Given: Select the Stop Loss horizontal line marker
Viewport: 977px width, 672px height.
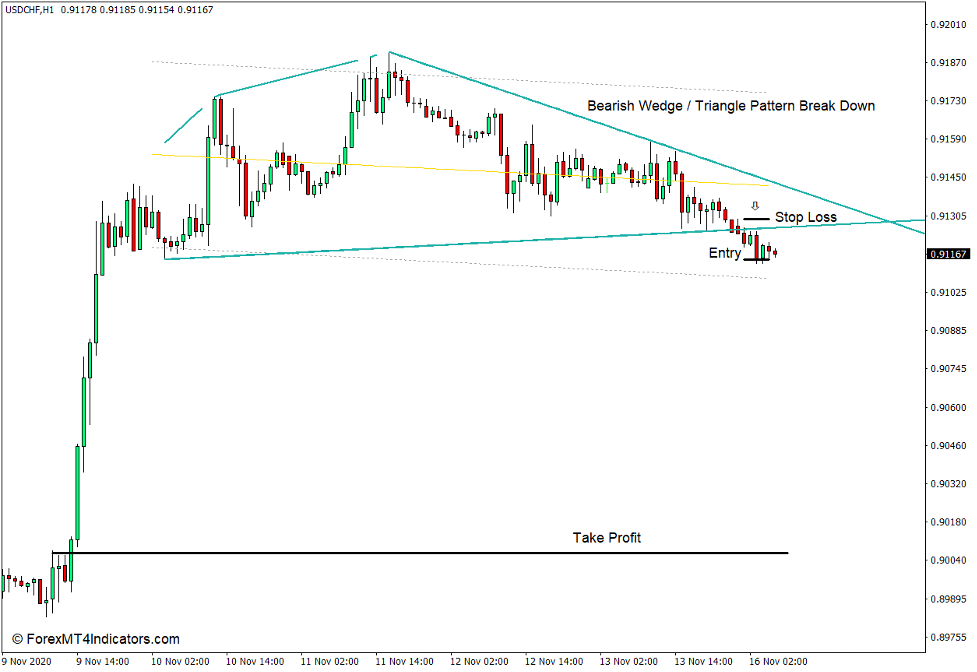Looking at the screenshot, I should [x=756, y=218].
